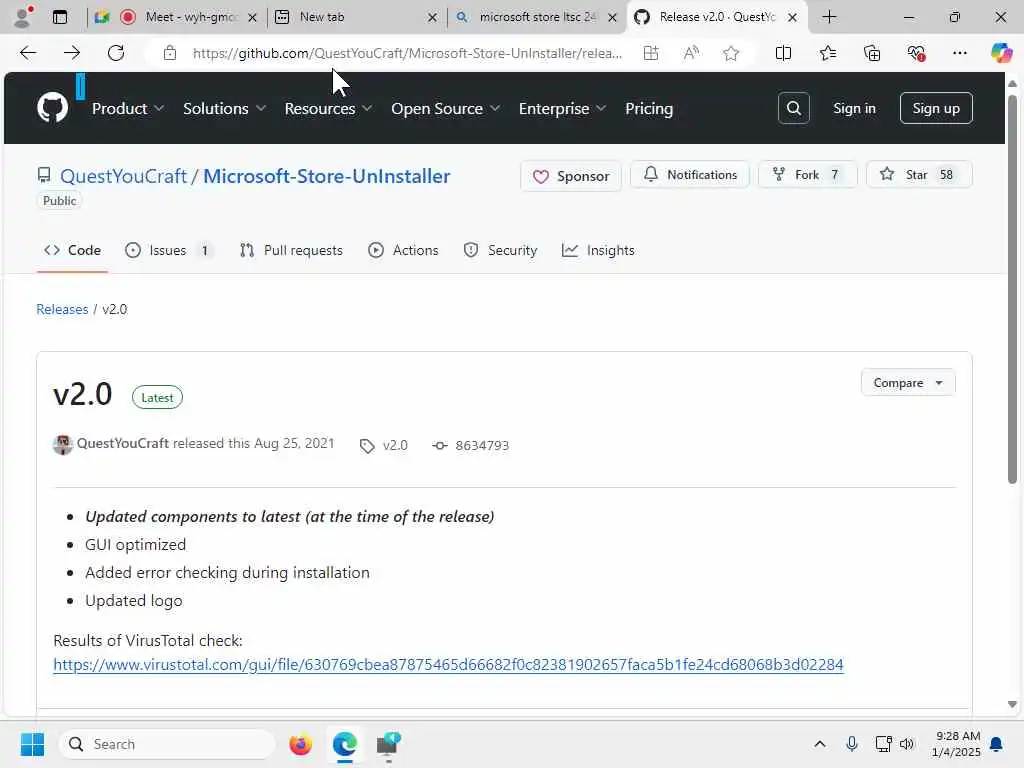This screenshot has height=768, width=1024.
Task: Close the New tab browser tab
Action: point(432,18)
